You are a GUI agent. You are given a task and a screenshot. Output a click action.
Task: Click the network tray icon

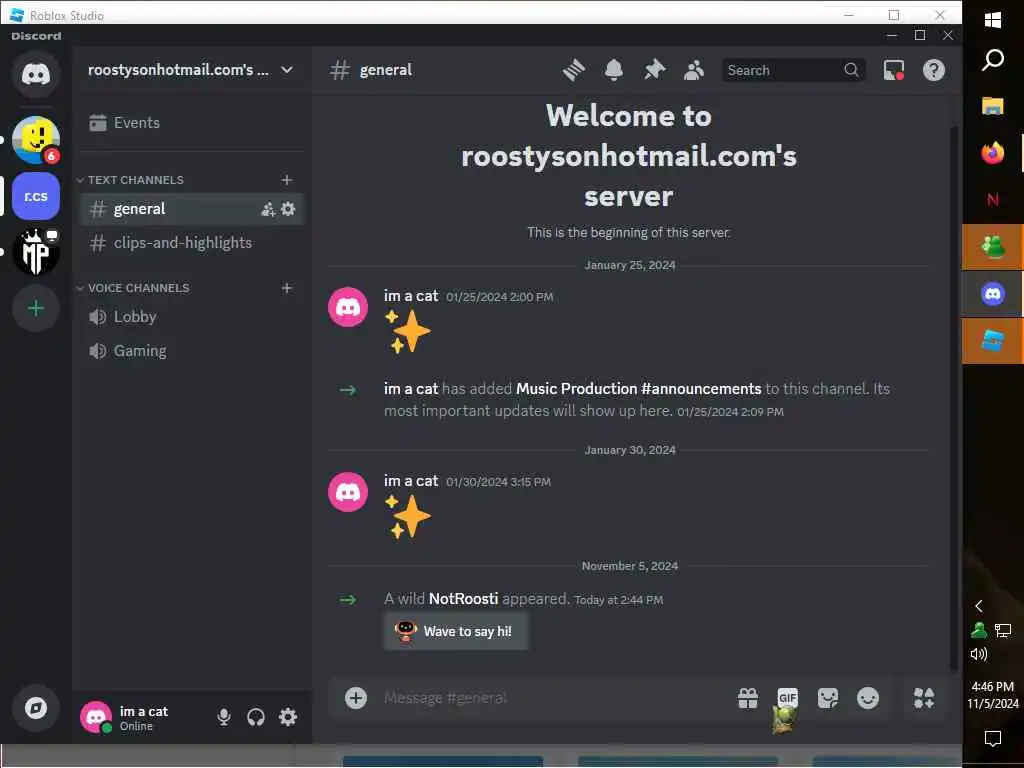[1002, 630]
